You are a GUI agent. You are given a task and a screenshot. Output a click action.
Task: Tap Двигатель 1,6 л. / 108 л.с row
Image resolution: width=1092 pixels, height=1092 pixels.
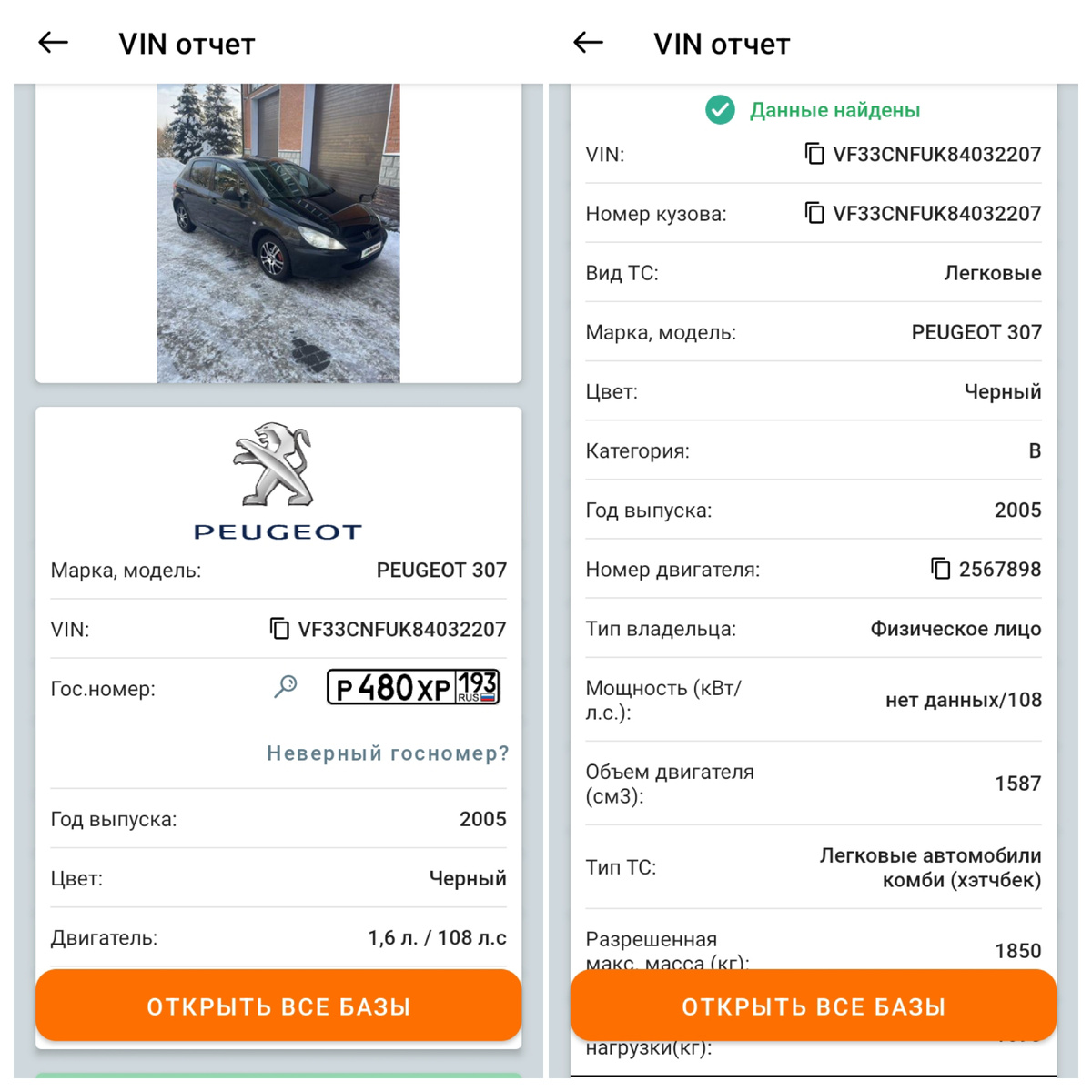[x=278, y=937]
